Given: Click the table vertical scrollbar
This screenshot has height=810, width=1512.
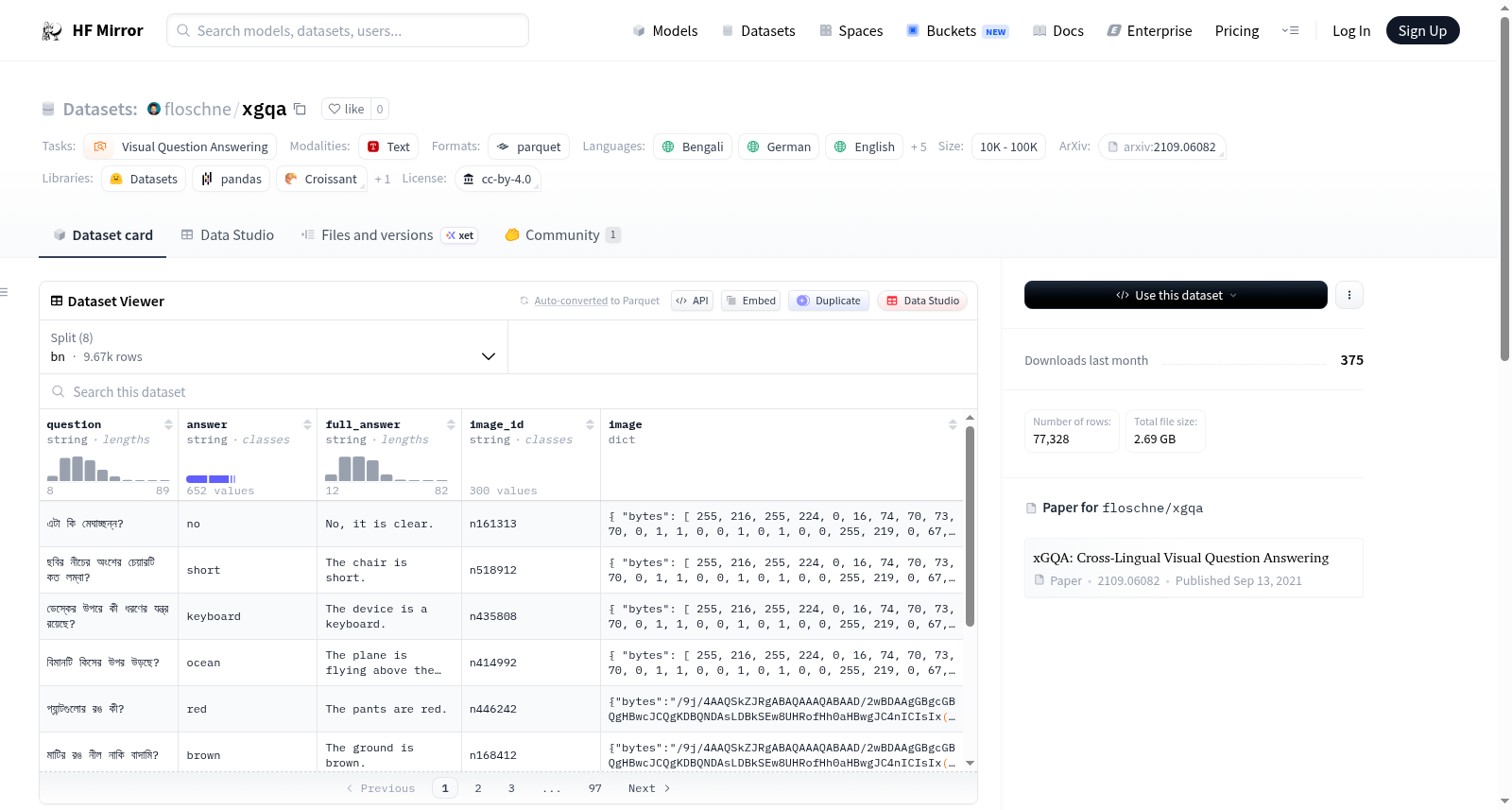Looking at the screenshot, I should (970, 526).
